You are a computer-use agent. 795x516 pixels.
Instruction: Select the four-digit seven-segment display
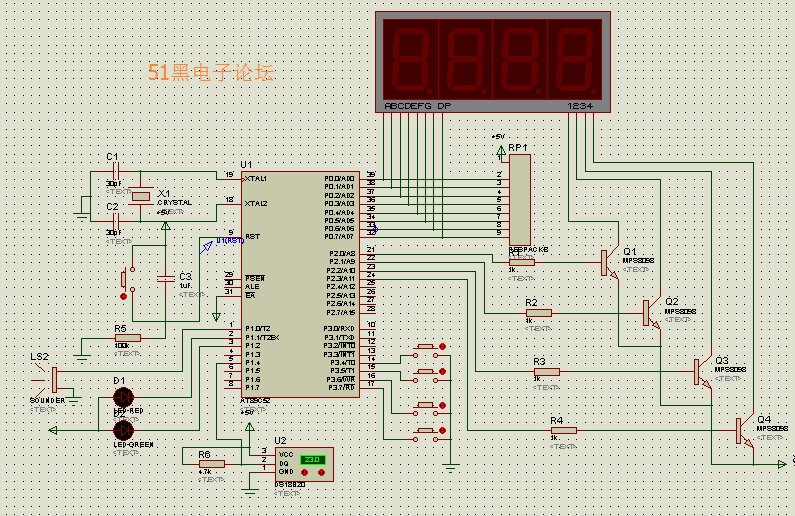coord(493,62)
